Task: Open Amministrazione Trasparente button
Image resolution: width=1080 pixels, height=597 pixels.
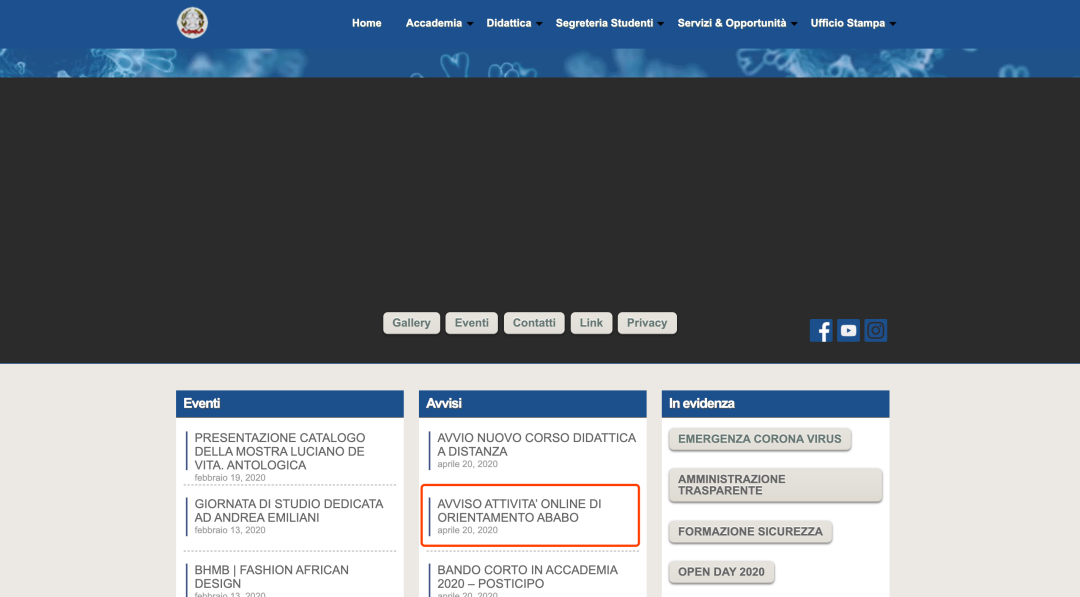Action: [775, 485]
